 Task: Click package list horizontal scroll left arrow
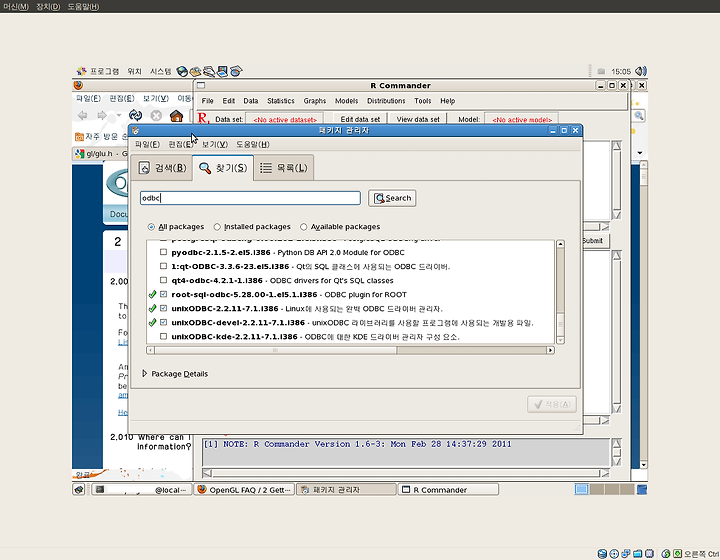pyautogui.click(x=151, y=350)
